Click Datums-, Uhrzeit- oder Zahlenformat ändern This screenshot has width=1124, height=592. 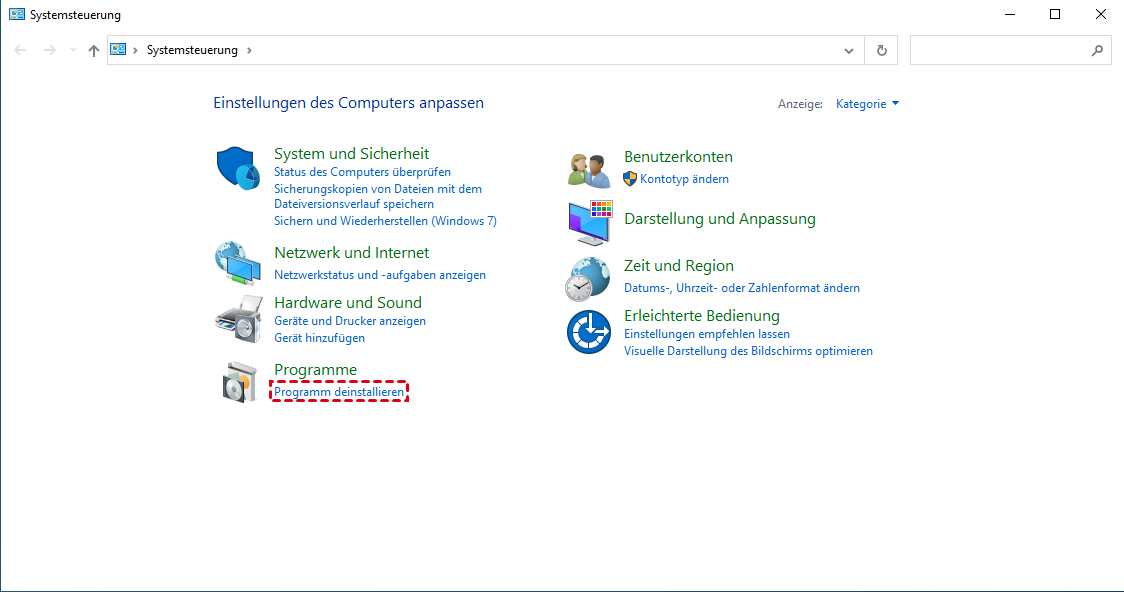(x=742, y=288)
